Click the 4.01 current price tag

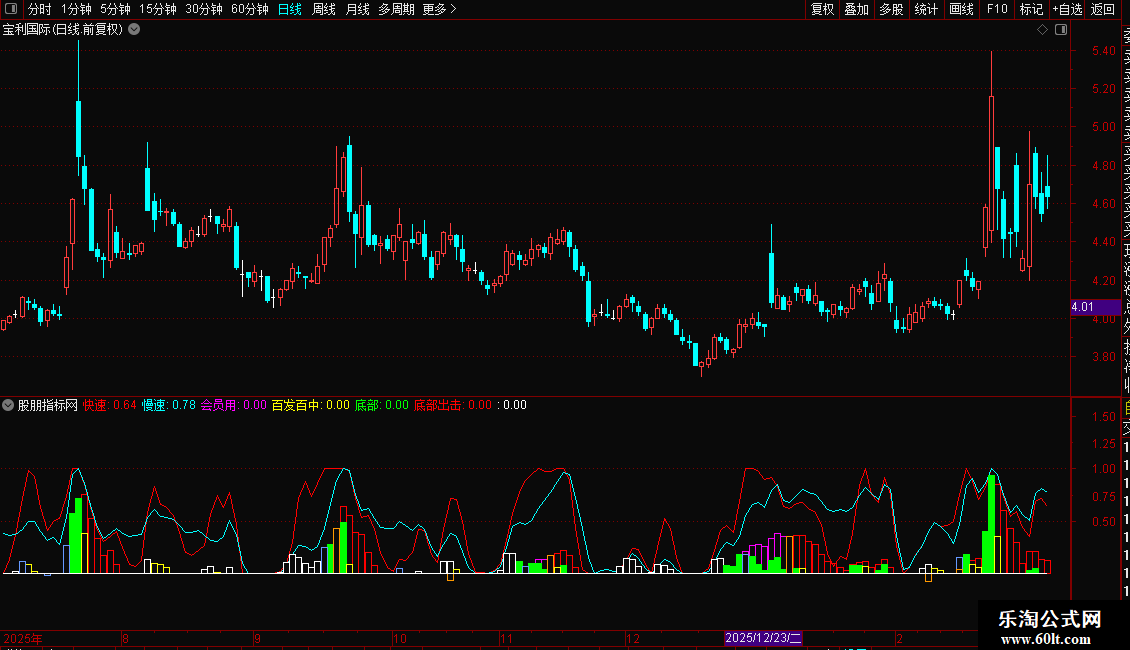1096,307
